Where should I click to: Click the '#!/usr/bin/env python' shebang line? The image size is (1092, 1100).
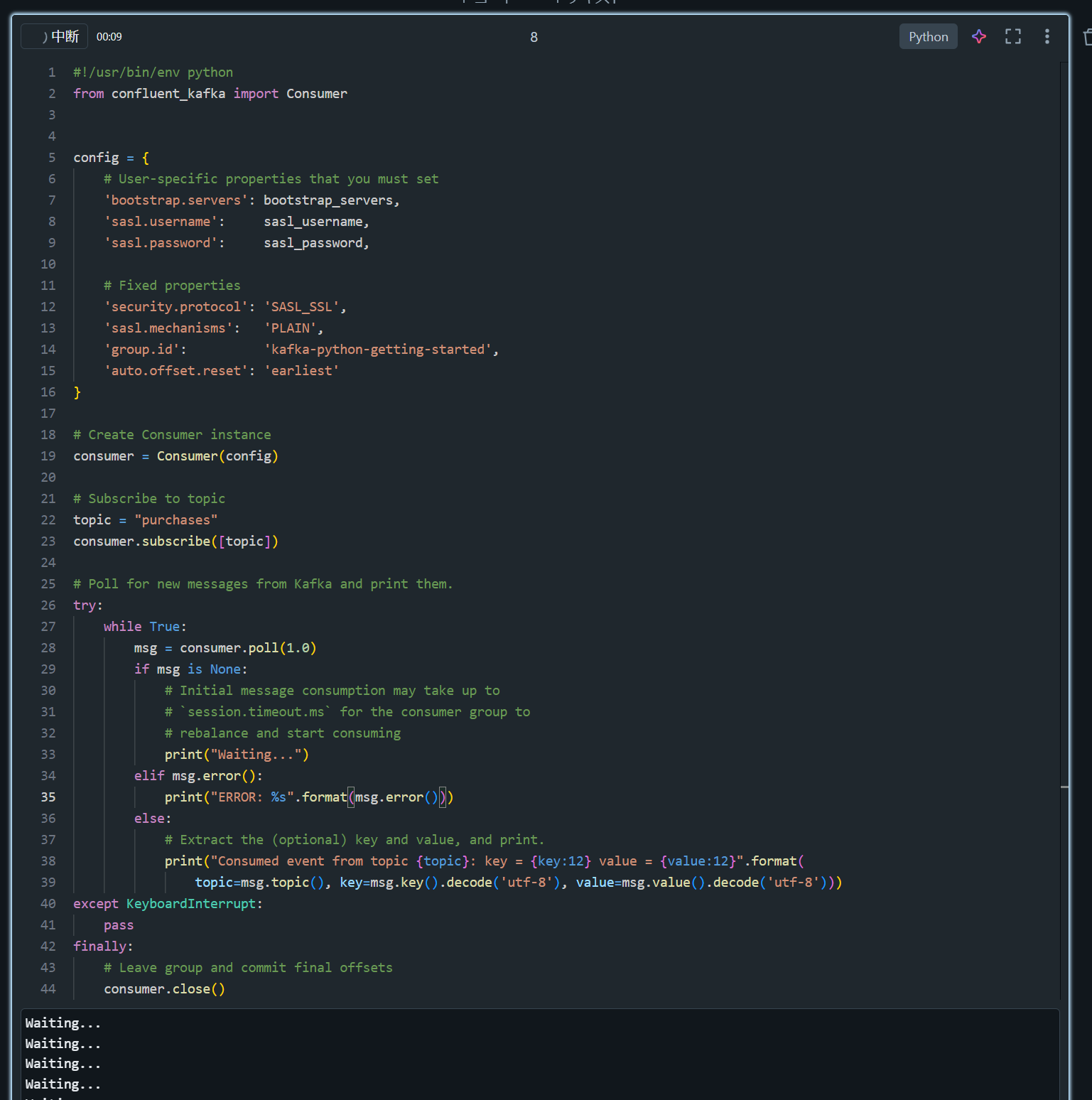pyautogui.click(x=153, y=72)
